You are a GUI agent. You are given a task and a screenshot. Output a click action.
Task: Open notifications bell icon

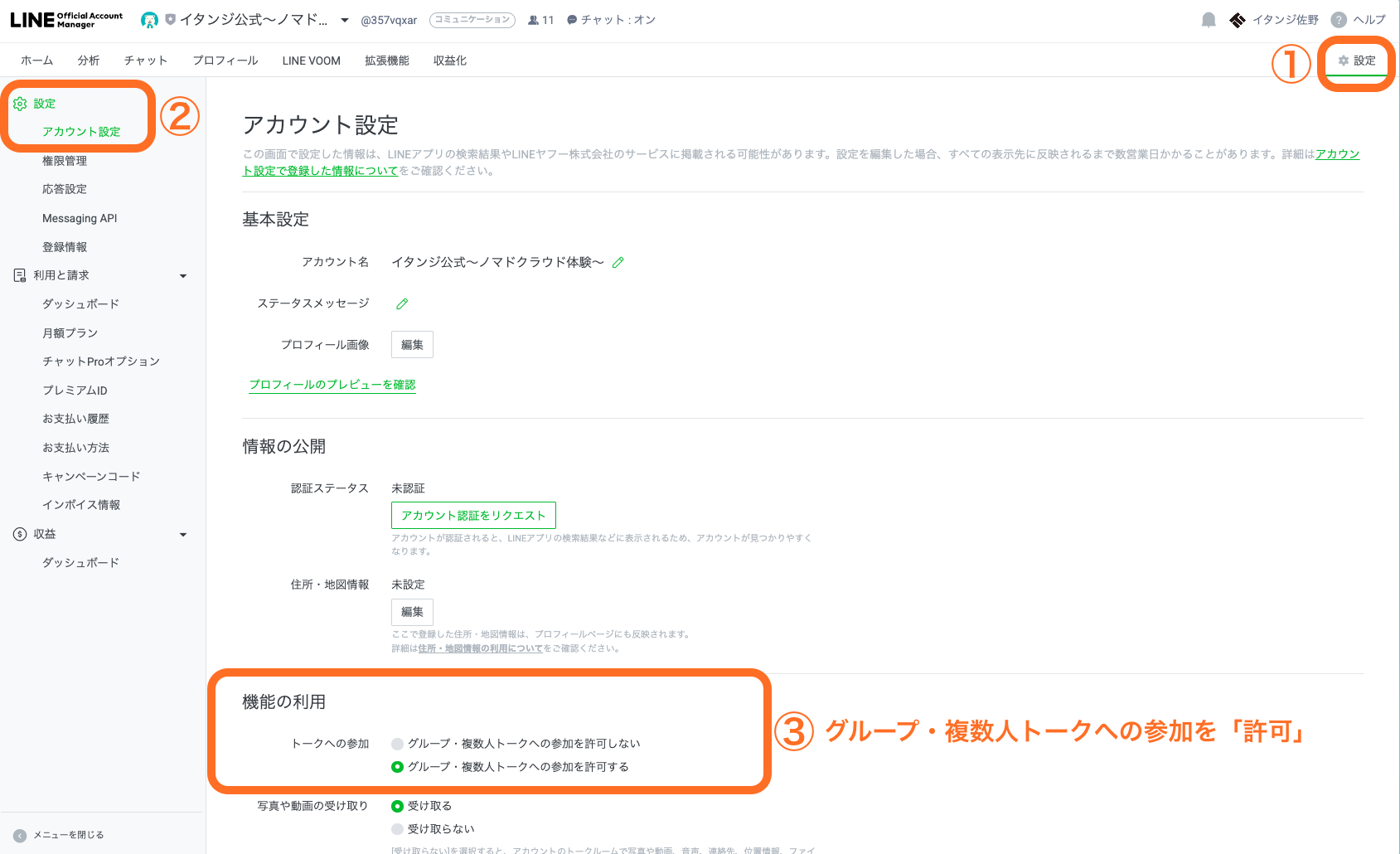1209,20
